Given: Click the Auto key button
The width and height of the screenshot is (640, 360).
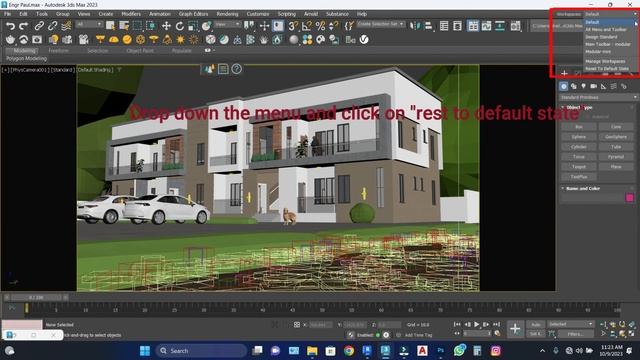Looking at the screenshot, I should (536, 324).
